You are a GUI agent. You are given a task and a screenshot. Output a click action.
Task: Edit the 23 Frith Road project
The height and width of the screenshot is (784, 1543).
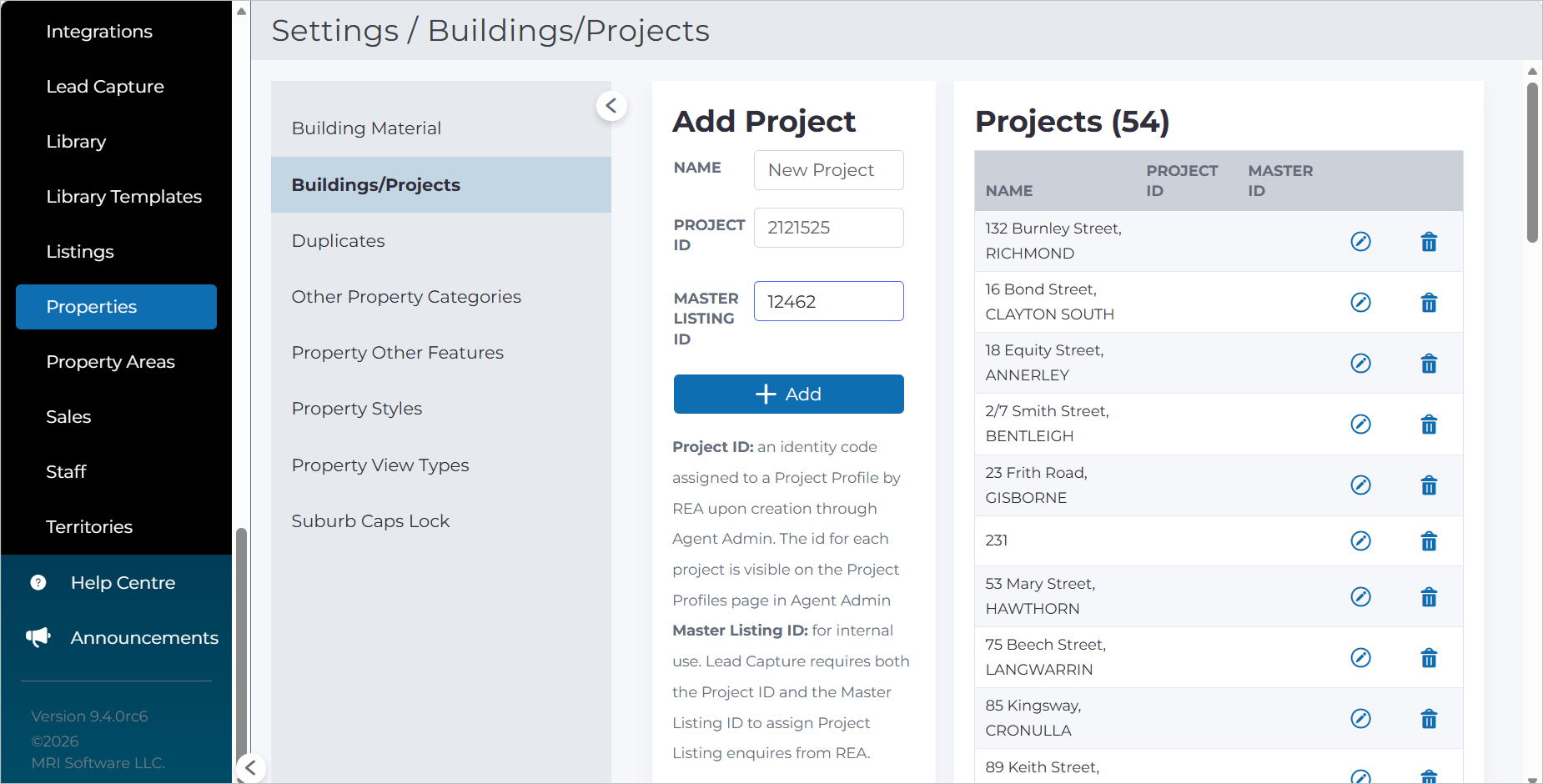pos(1360,485)
